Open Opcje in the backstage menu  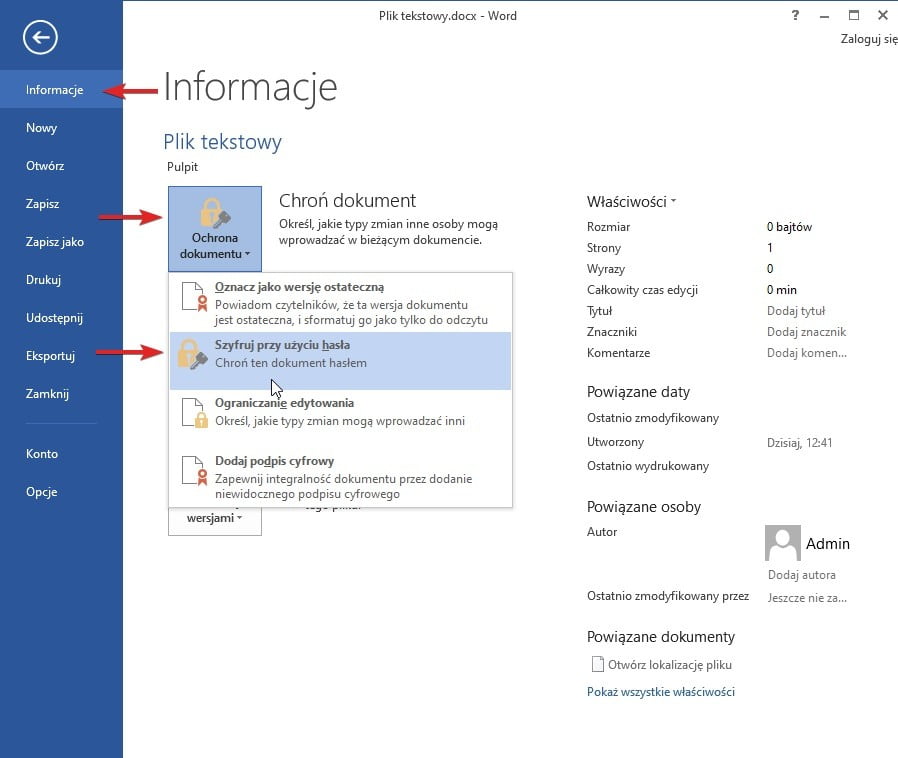coord(42,492)
